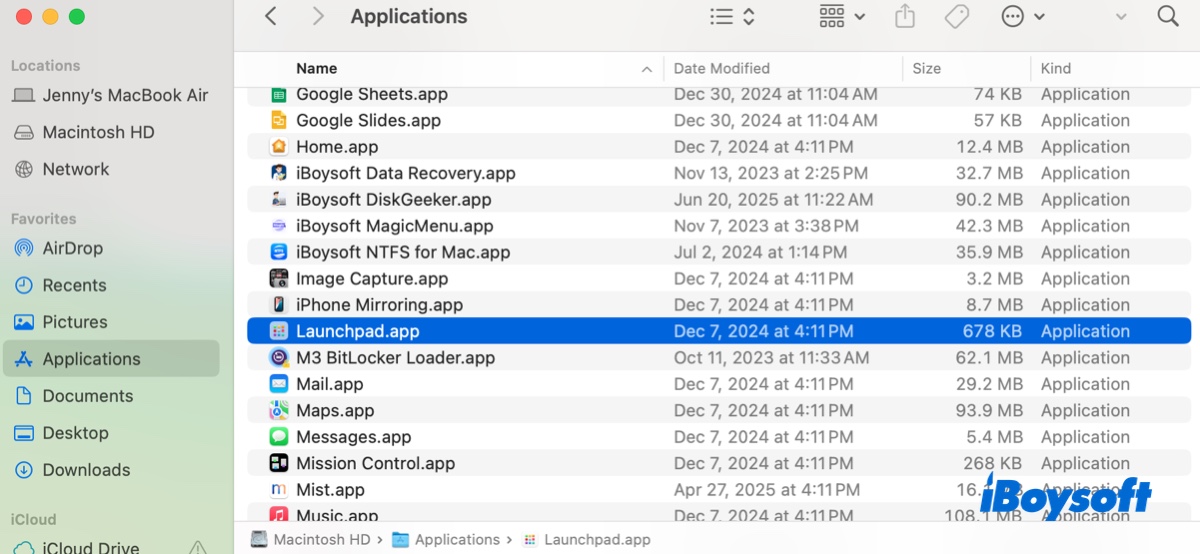This screenshot has width=1200, height=554.
Task: Go back with the left chevron
Action: click(x=271, y=17)
